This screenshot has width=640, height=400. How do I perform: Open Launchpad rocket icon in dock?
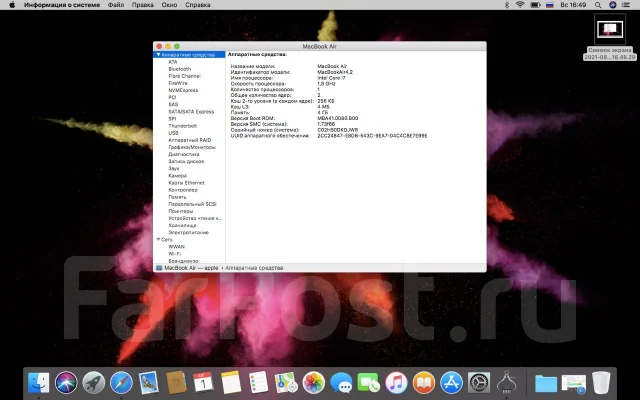(93, 382)
